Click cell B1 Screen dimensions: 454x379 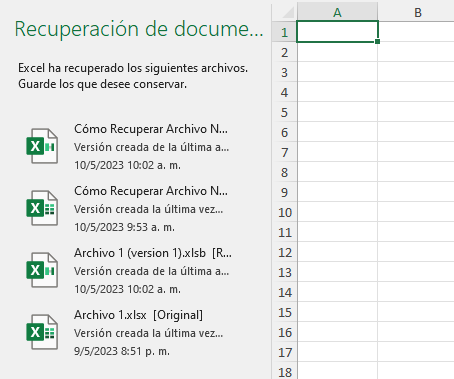pos(416,32)
